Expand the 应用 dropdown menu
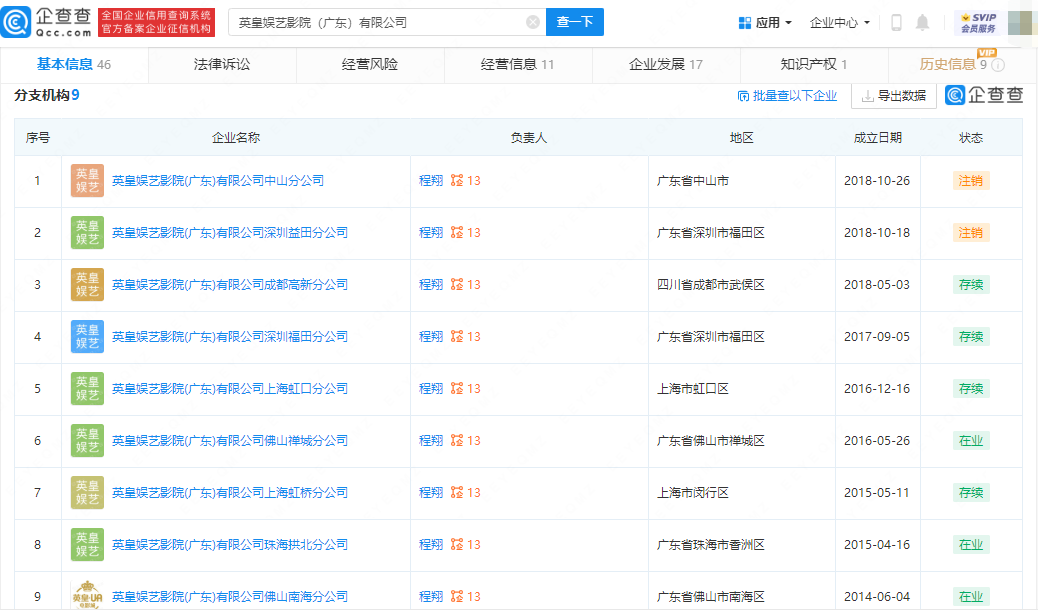Screen dimensions: 1038x611 (765, 23)
